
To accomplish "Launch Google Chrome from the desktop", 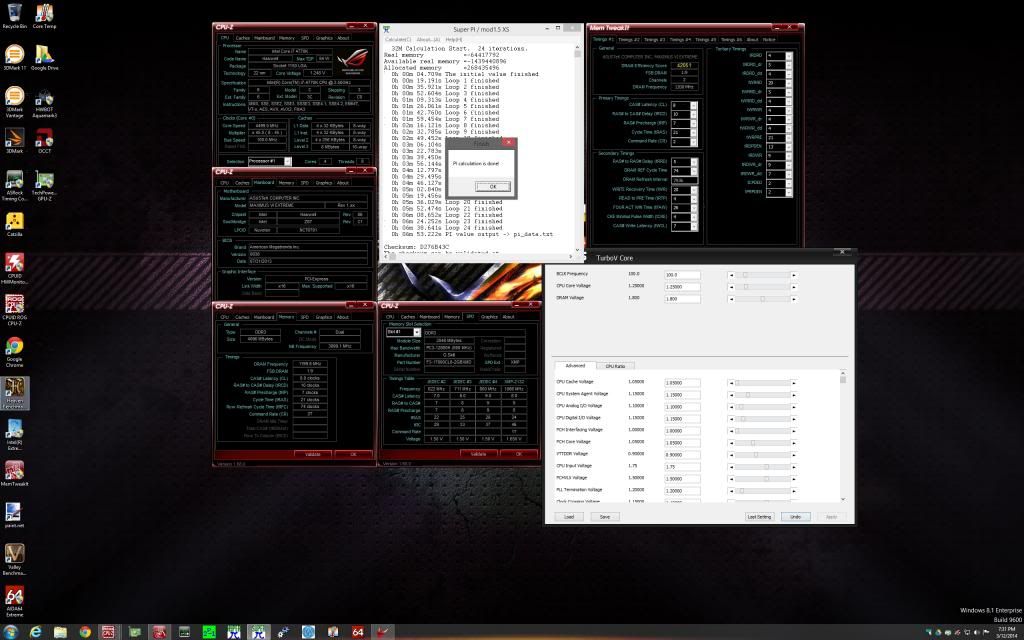I will [x=14, y=353].
